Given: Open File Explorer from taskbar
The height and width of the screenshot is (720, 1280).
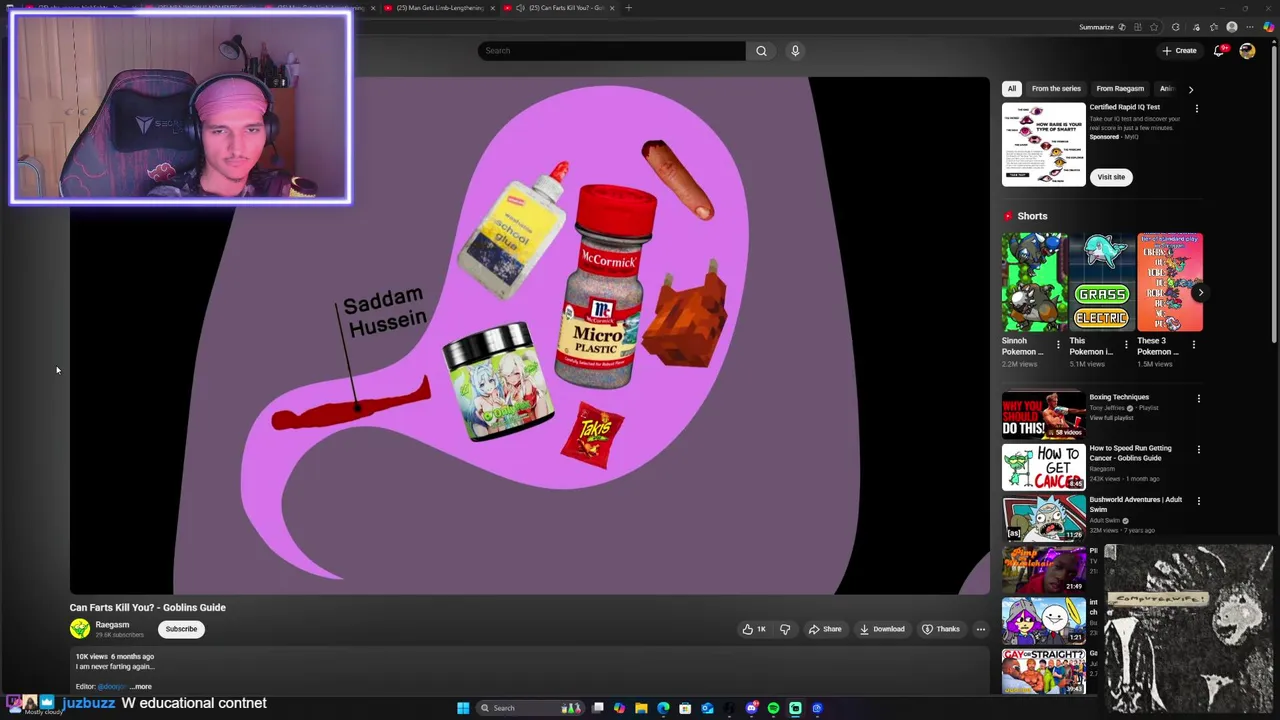Looking at the screenshot, I should [641, 708].
